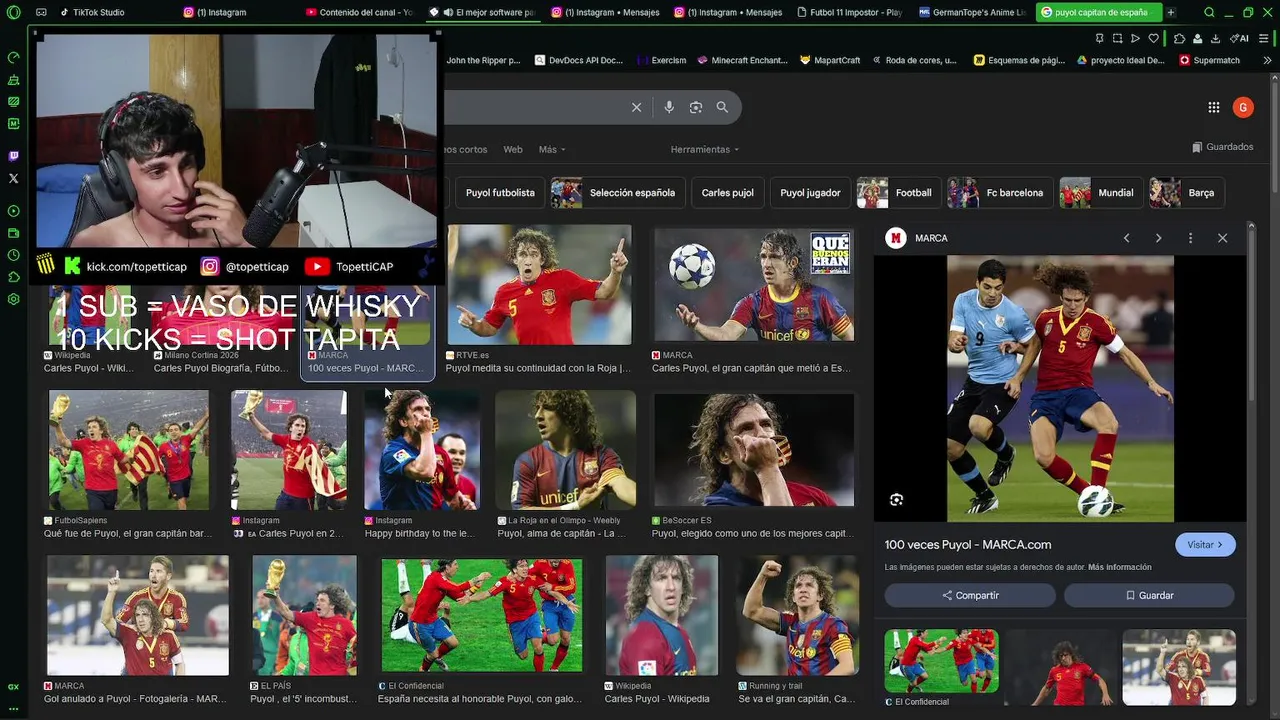The width and height of the screenshot is (1280, 720).
Task: Close the MARCA image preview panel
Action: (1222, 238)
